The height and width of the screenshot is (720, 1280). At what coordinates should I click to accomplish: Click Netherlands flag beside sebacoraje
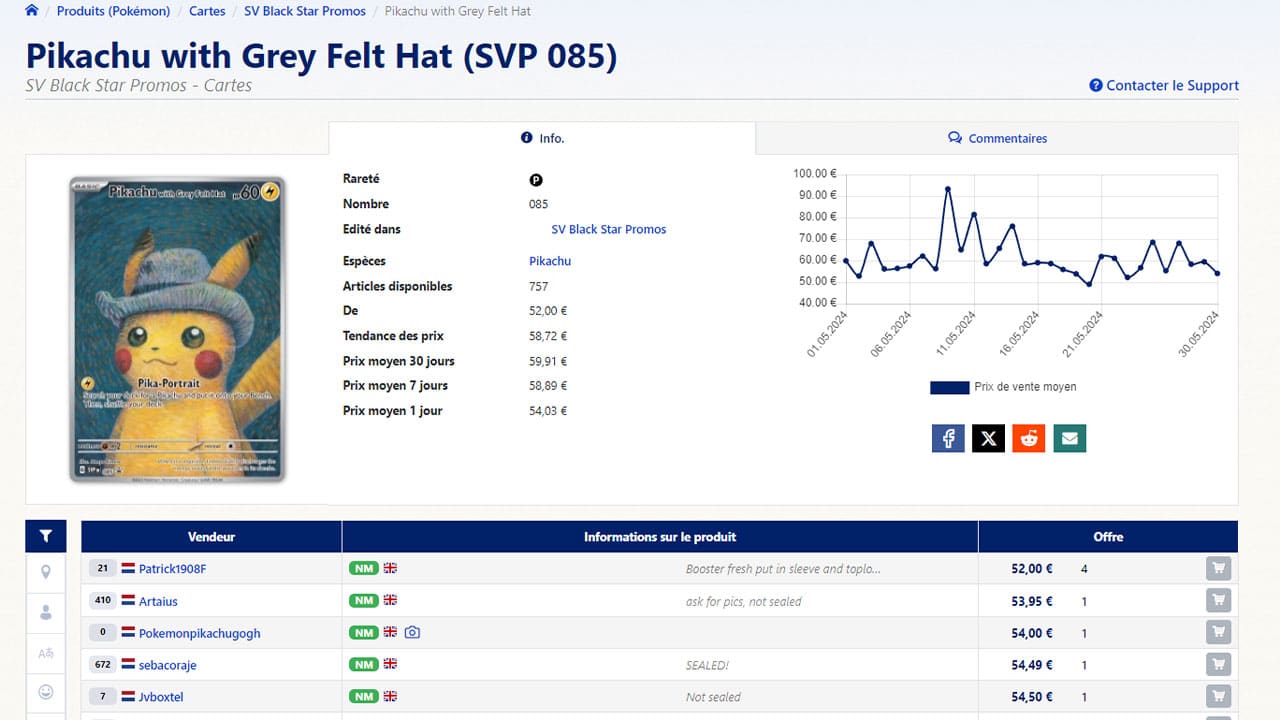128,665
